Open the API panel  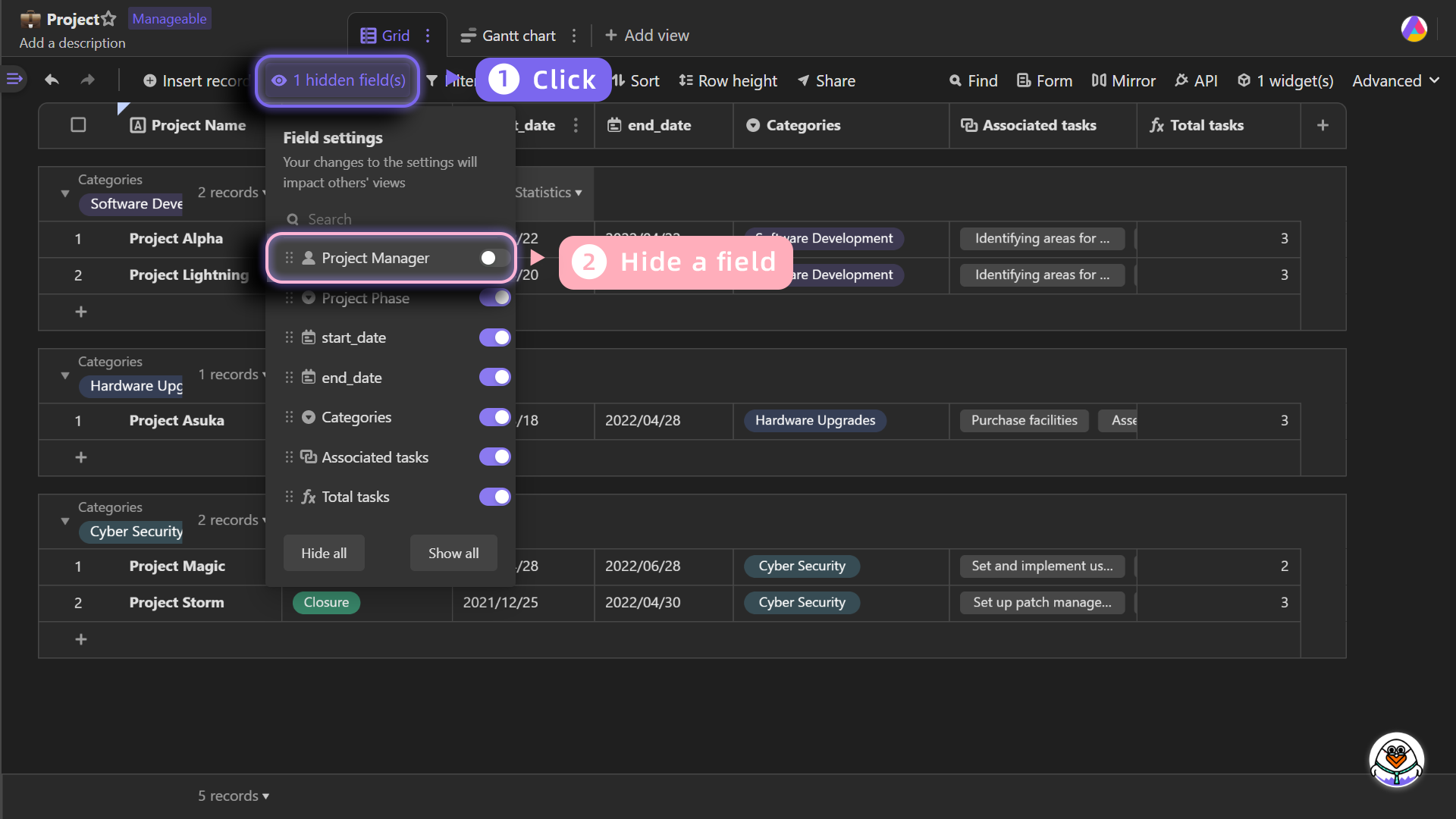(x=1196, y=80)
